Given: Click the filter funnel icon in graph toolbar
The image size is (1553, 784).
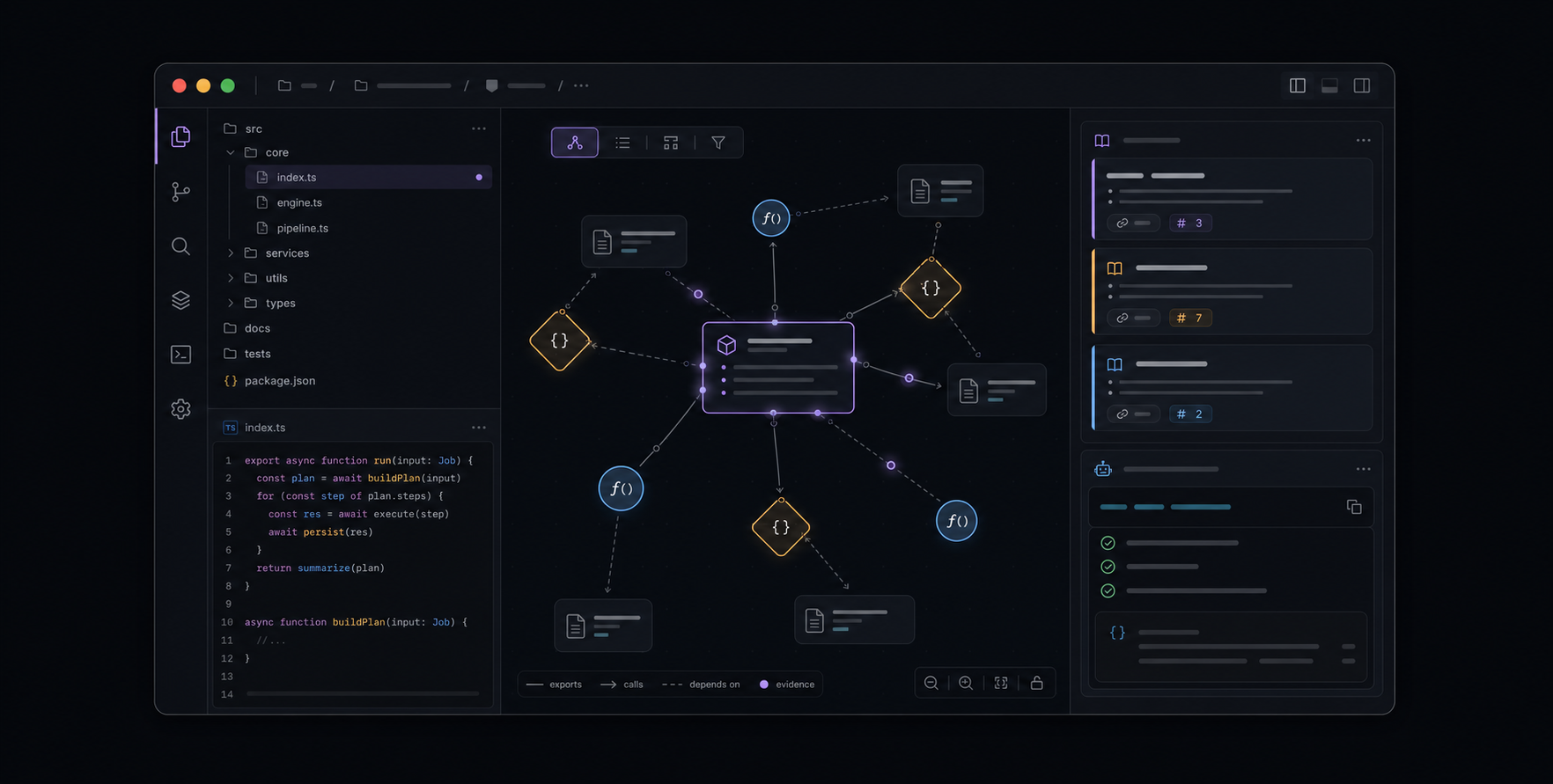Looking at the screenshot, I should pyautogui.click(x=718, y=143).
